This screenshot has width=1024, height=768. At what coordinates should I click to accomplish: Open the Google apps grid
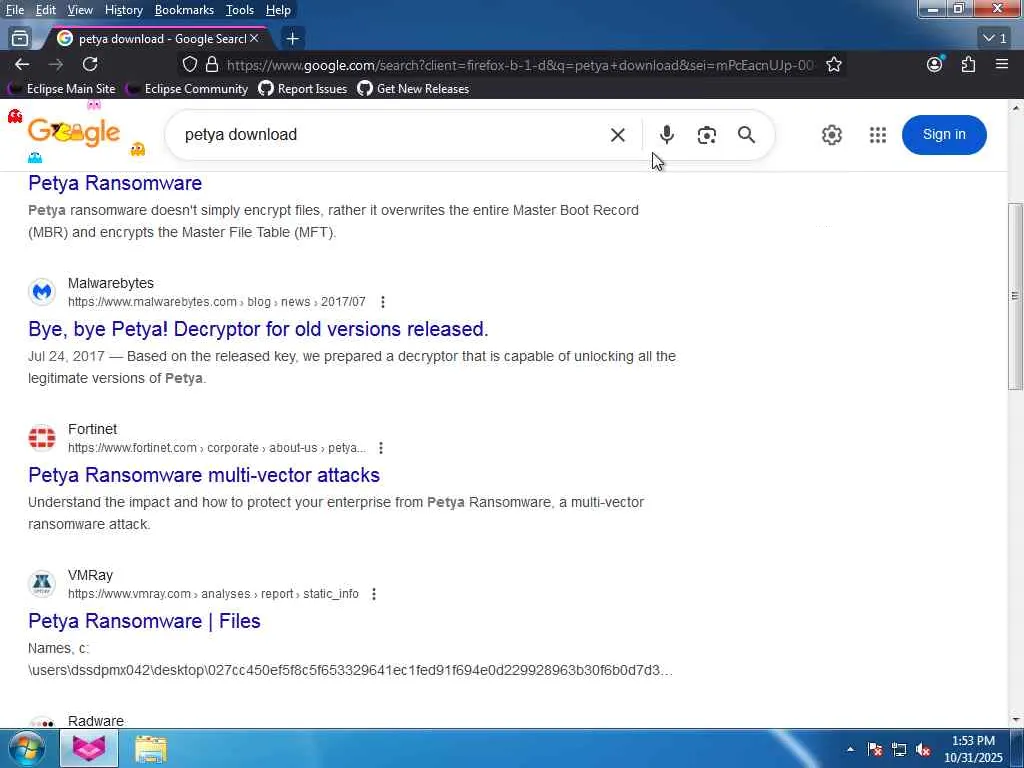878,135
